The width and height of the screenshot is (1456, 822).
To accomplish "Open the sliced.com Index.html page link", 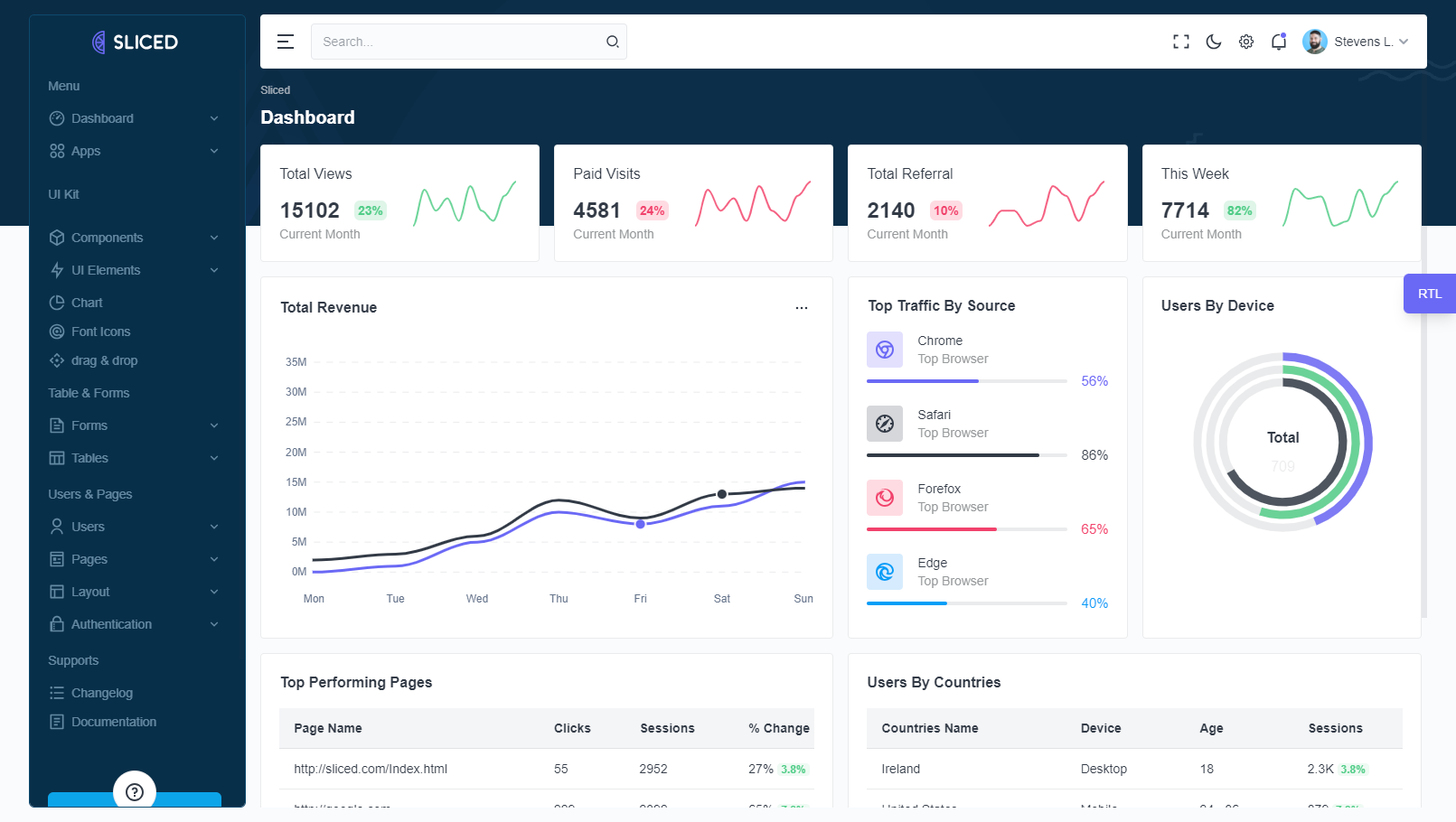I will 371,769.
